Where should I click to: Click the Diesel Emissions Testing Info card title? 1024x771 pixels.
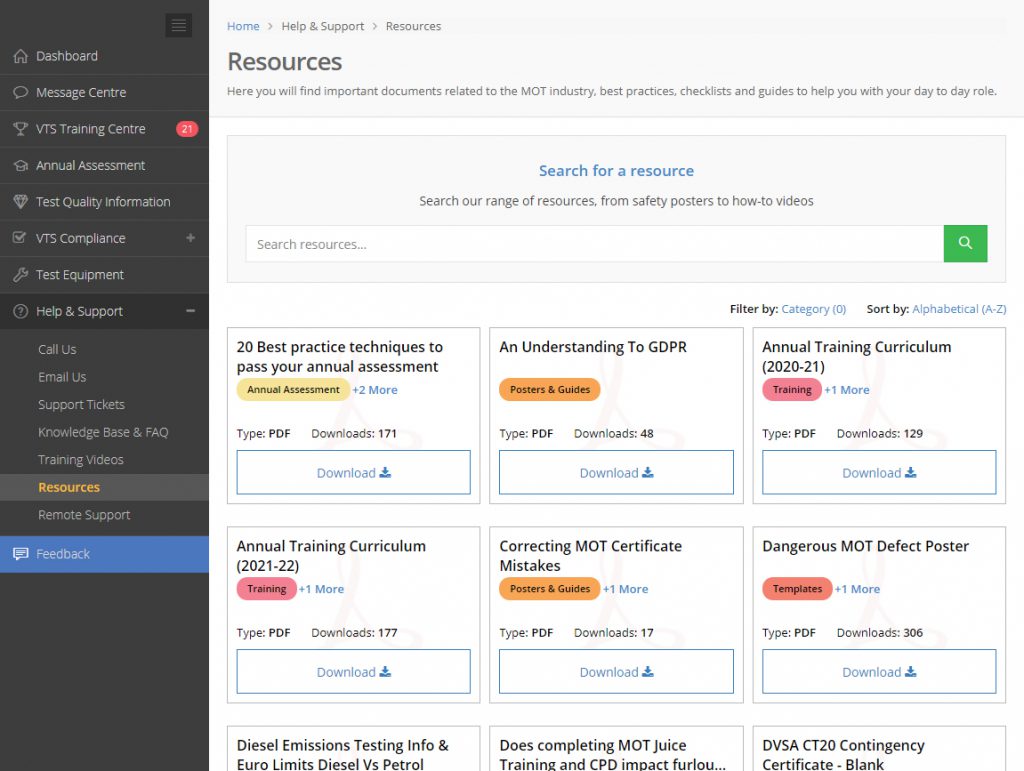coord(343,755)
